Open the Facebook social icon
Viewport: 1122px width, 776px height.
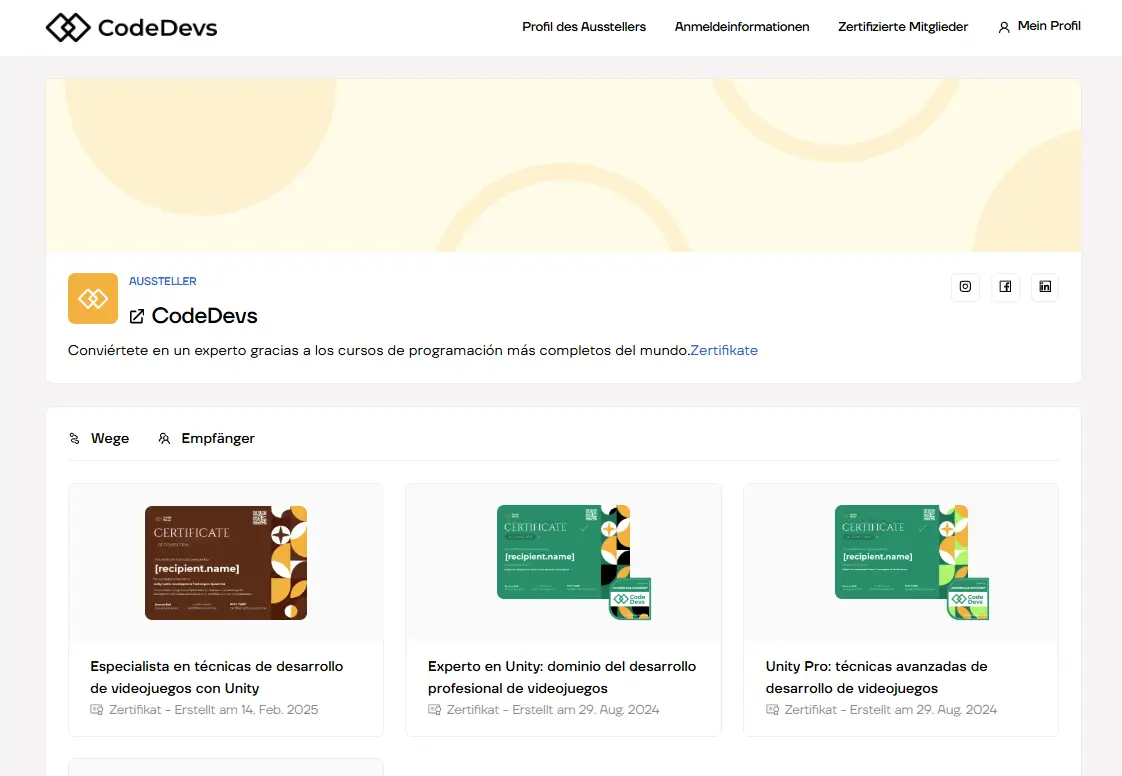(x=1005, y=287)
